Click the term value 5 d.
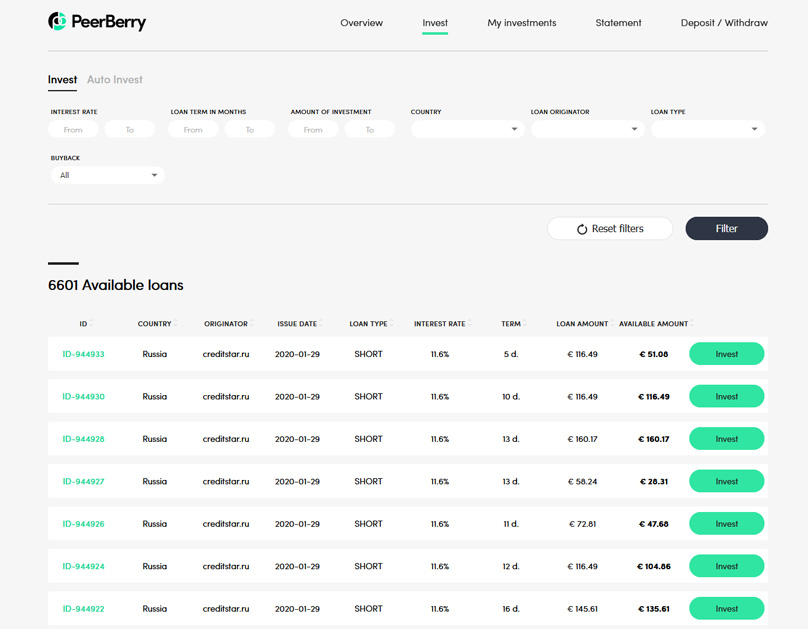The image size is (808, 629). pyautogui.click(x=511, y=354)
